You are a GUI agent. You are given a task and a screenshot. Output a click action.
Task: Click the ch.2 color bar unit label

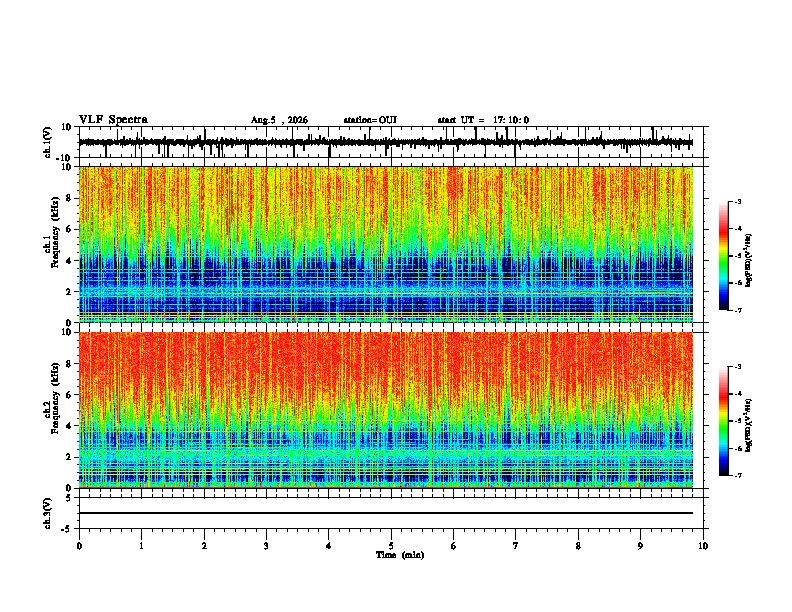click(x=749, y=426)
